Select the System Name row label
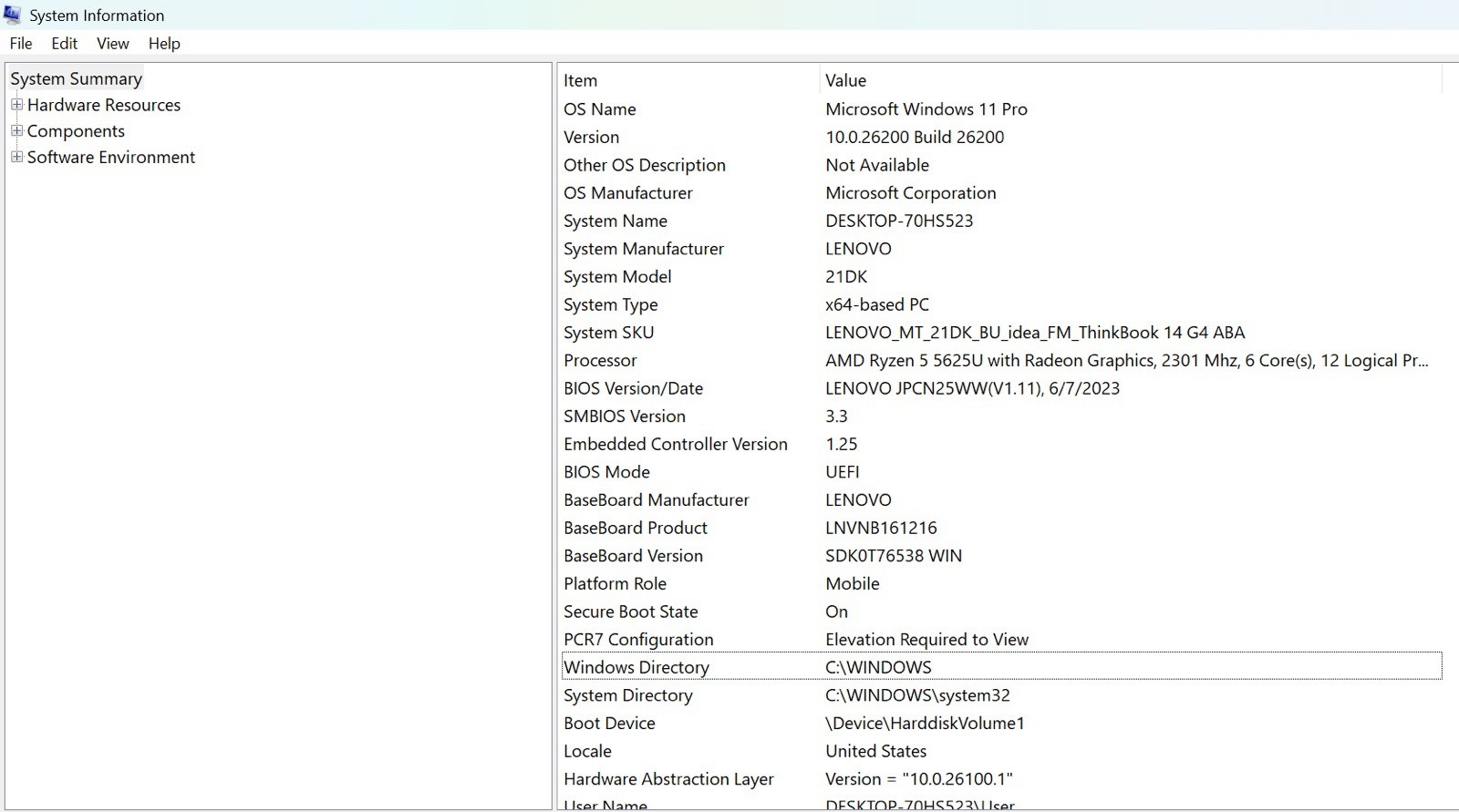Screen dimensions: 1459x812 click(616, 221)
